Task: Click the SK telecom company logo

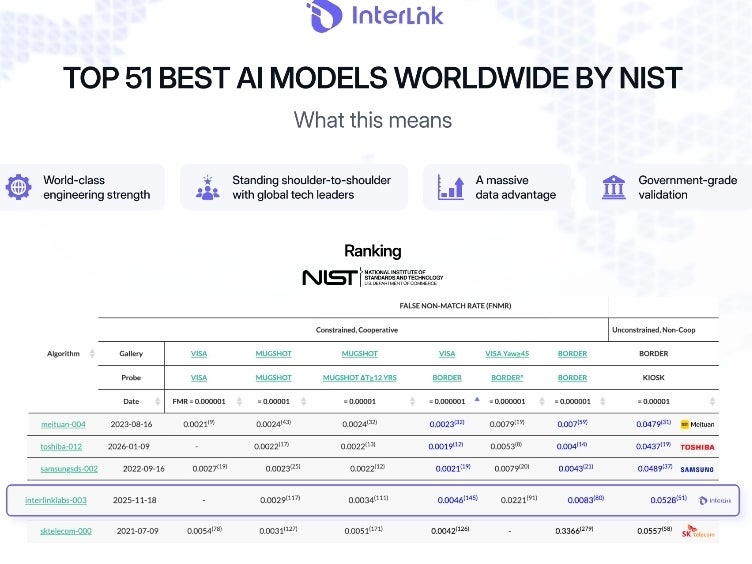Action: (698, 531)
